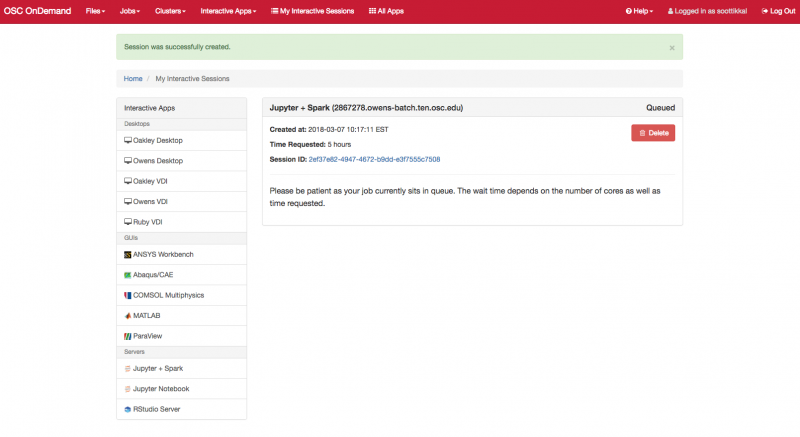The width and height of the screenshot is (800, 437).
Task: Open the Files dropdown menu
Action: [97, 11]
